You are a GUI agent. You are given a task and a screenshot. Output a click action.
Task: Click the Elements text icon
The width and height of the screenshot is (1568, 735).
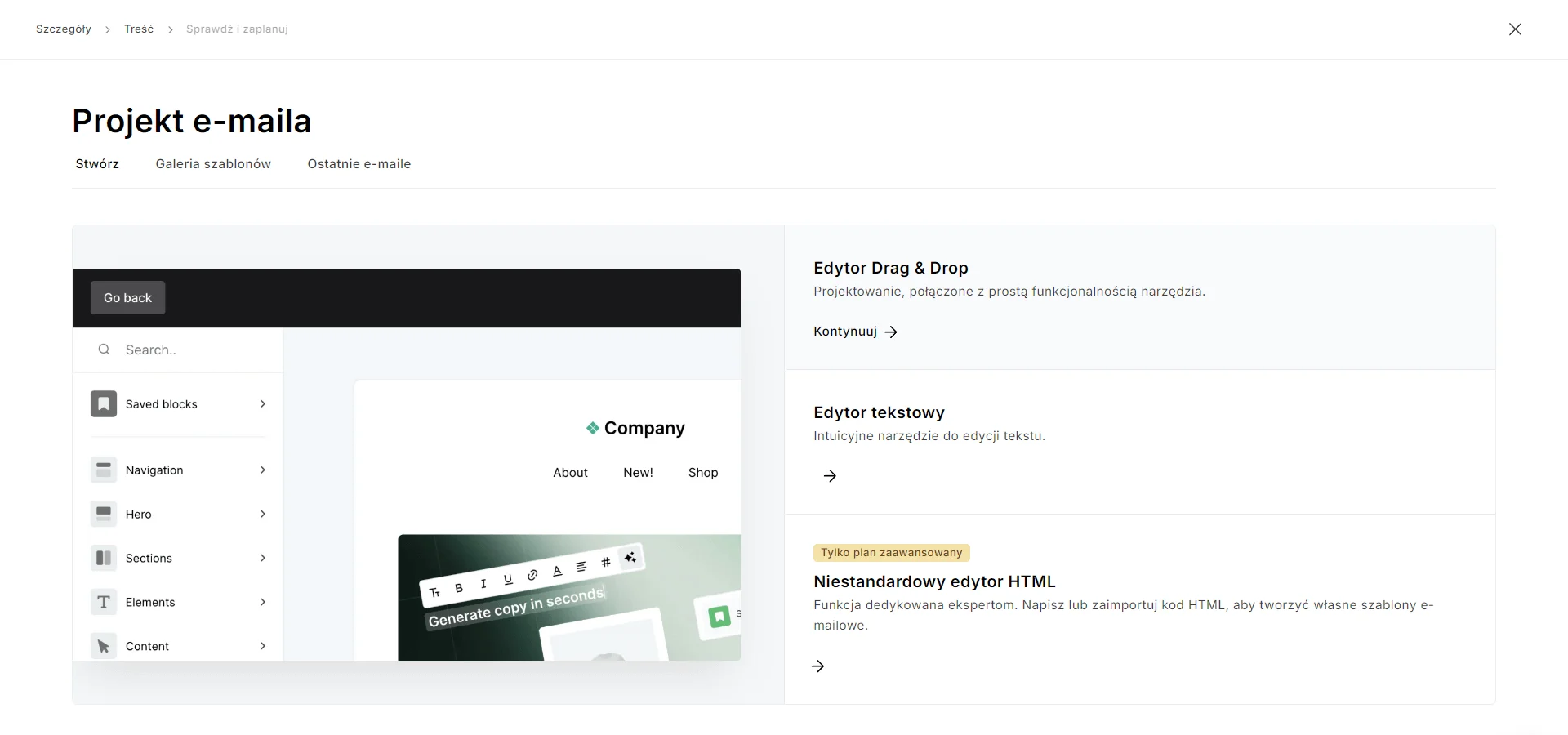point(104,603)
